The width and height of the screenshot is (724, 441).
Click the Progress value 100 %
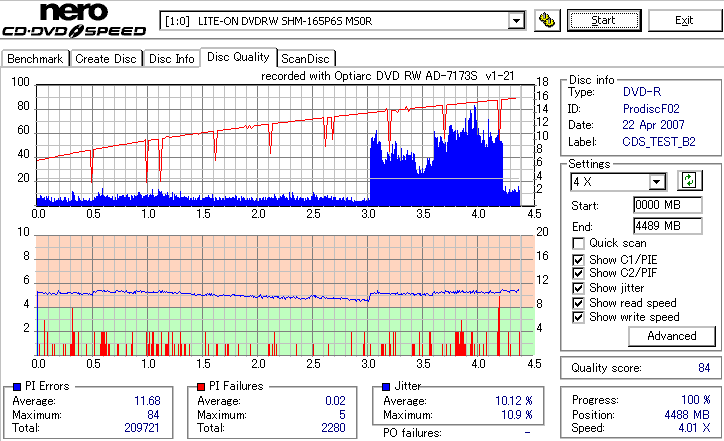[x=695, y=400]
